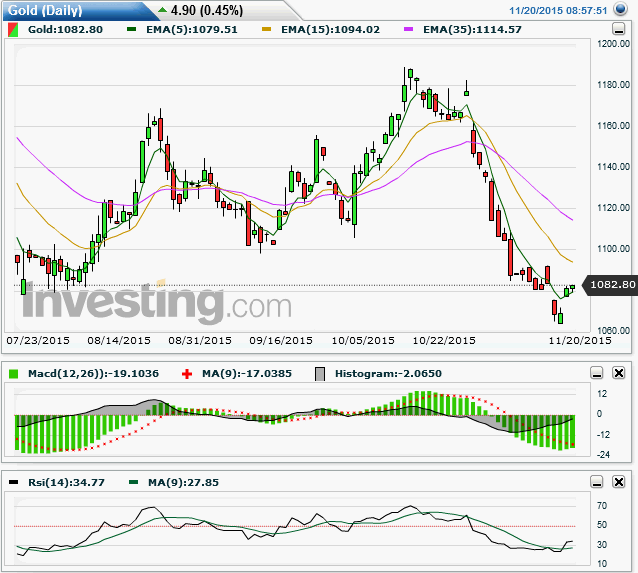Click the Gold:1082.80 legend label

click(x=65, y=29)
